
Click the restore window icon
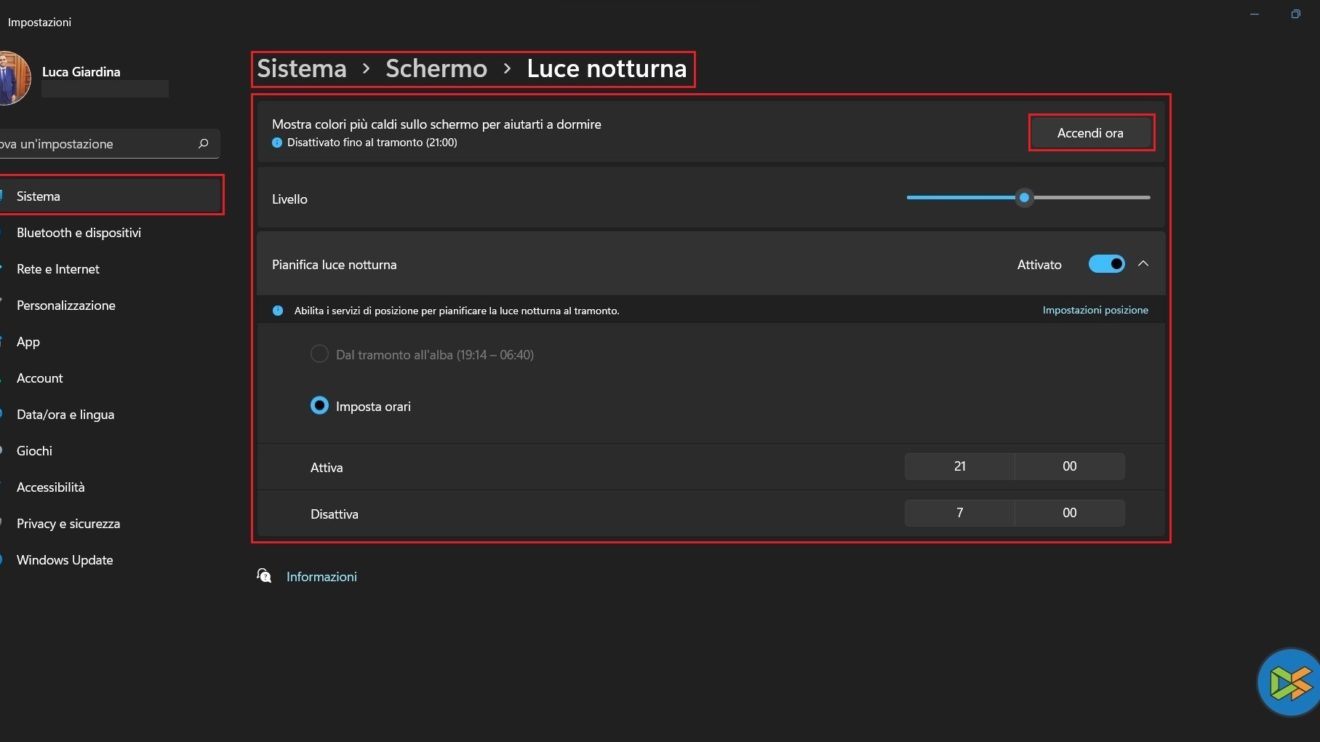pos(1295,14)
